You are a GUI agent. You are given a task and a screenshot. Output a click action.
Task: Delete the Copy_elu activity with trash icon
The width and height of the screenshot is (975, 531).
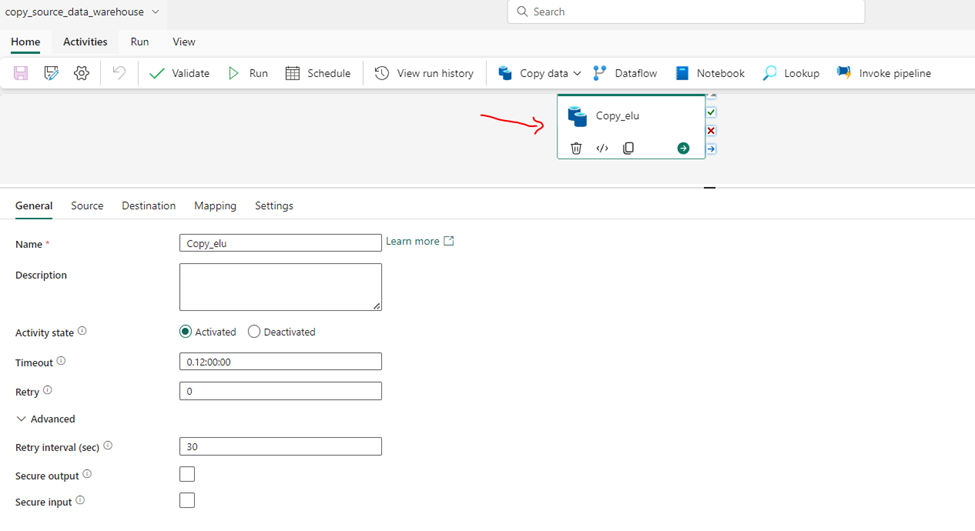point(576,148)
